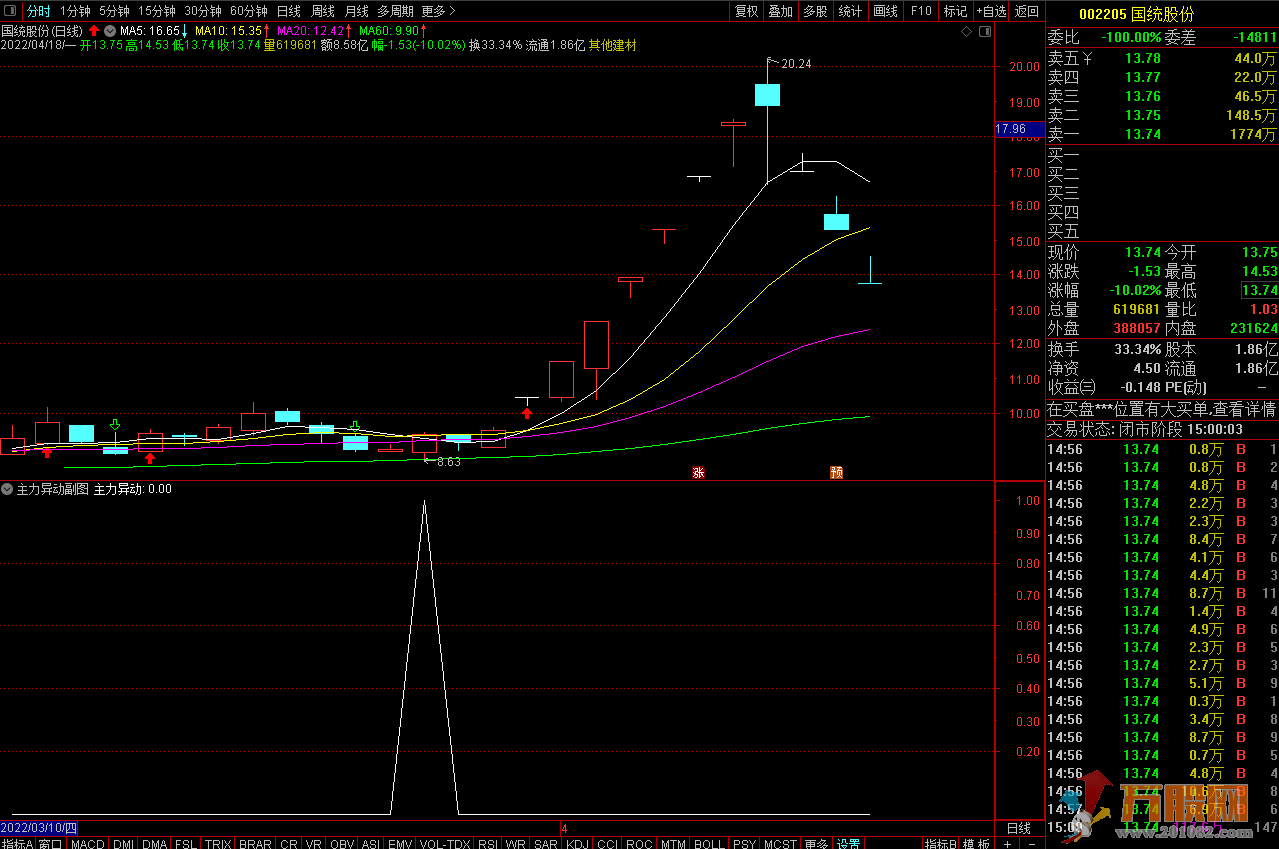Click the window icon beside the diamond

point(984,32)
